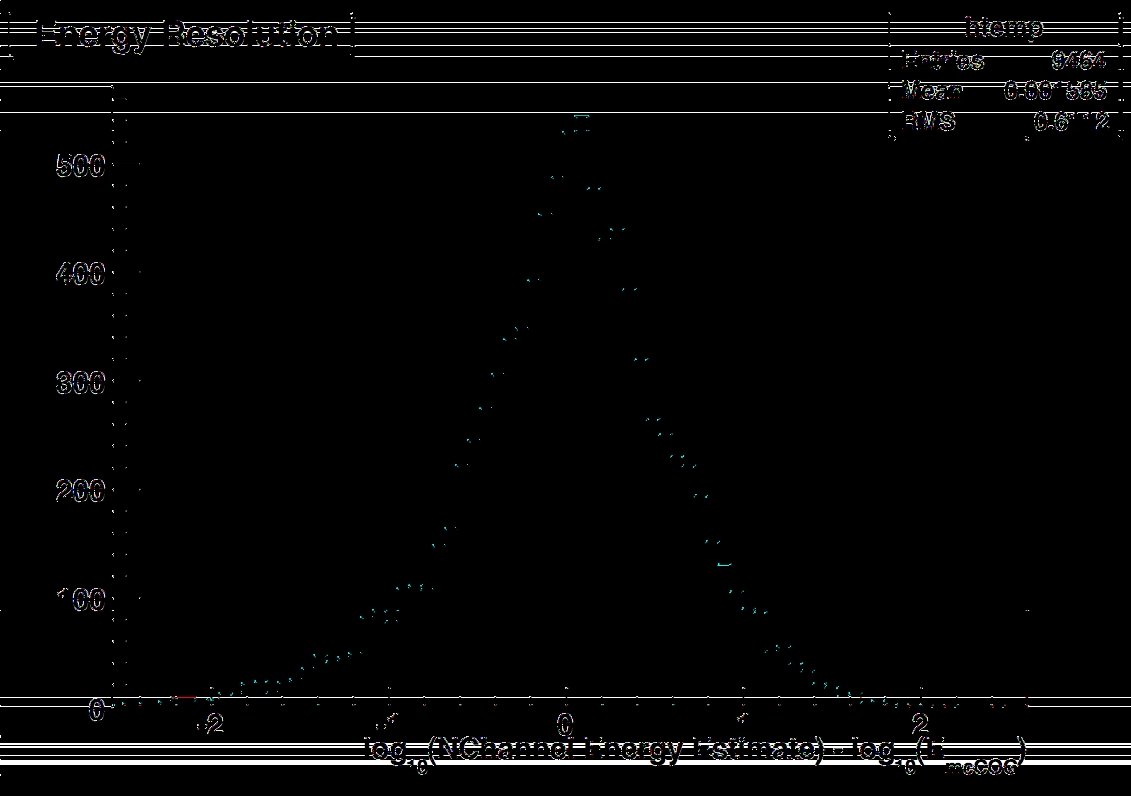The image size is (1131, 796).
Task: Select the htemp statistics box header
Action: (1003, 27)
